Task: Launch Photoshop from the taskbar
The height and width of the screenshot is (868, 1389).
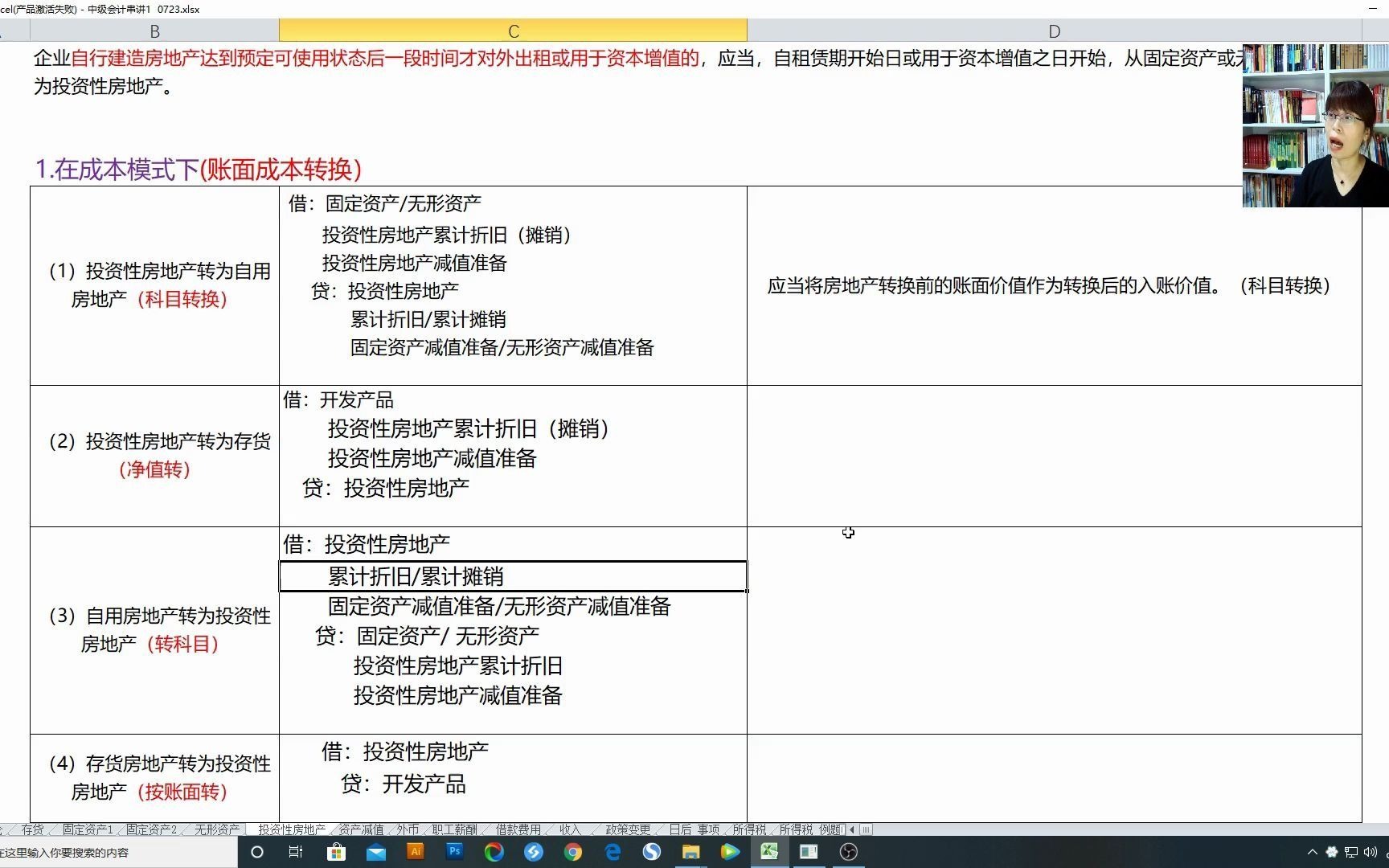Action: (454, 852)
